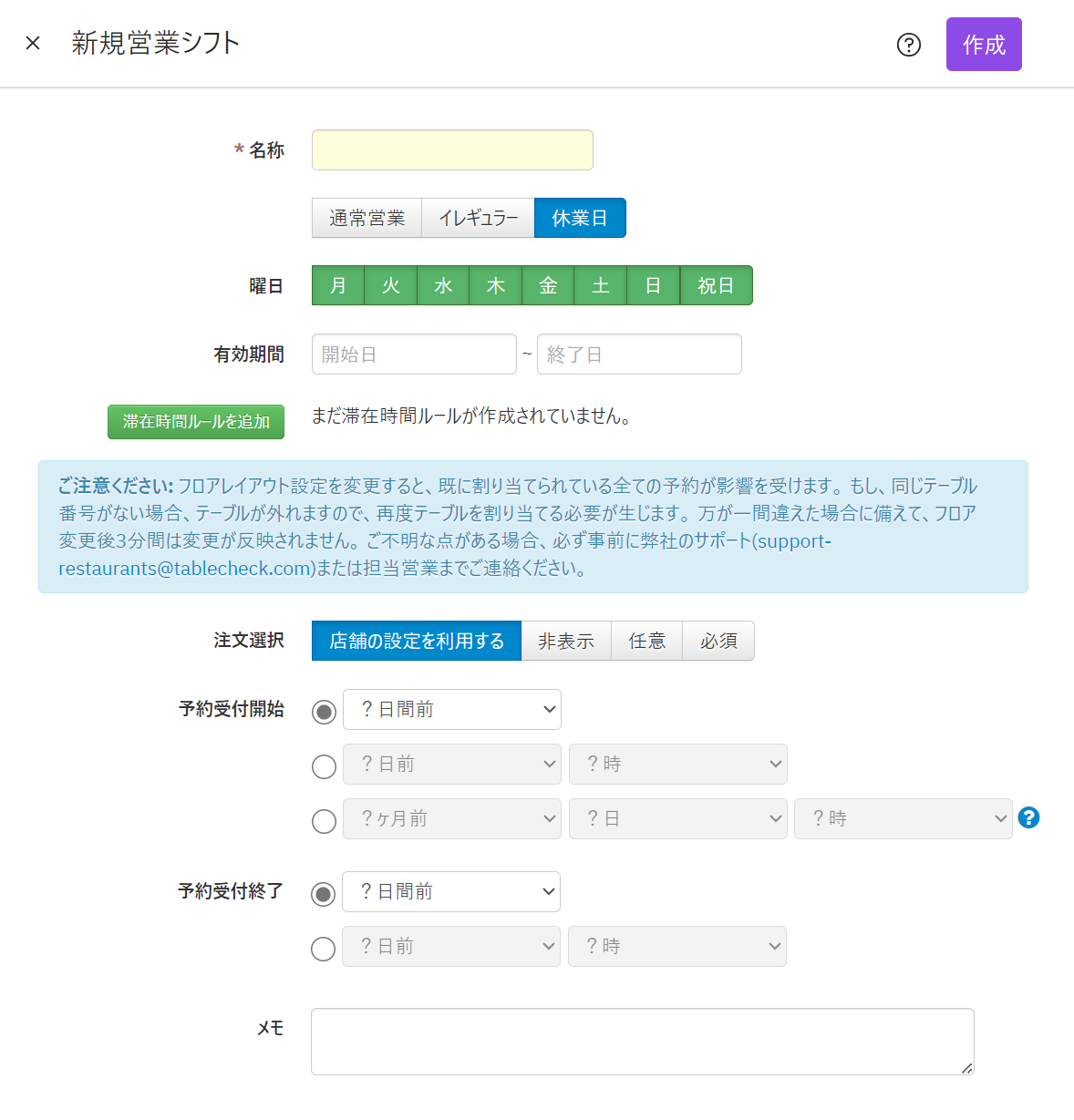Select the ？日前 radio under 予約受付終了

(323, 949)
